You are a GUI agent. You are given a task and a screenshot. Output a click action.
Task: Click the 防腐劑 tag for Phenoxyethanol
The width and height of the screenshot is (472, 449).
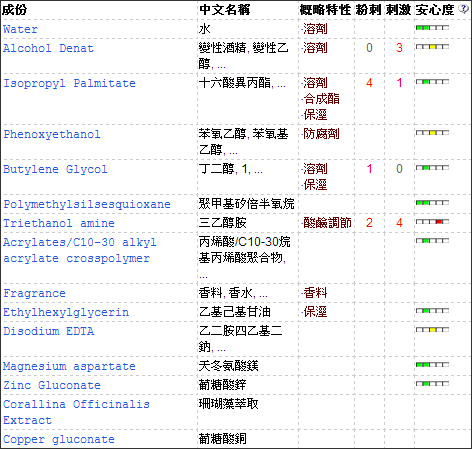(321, 134)
